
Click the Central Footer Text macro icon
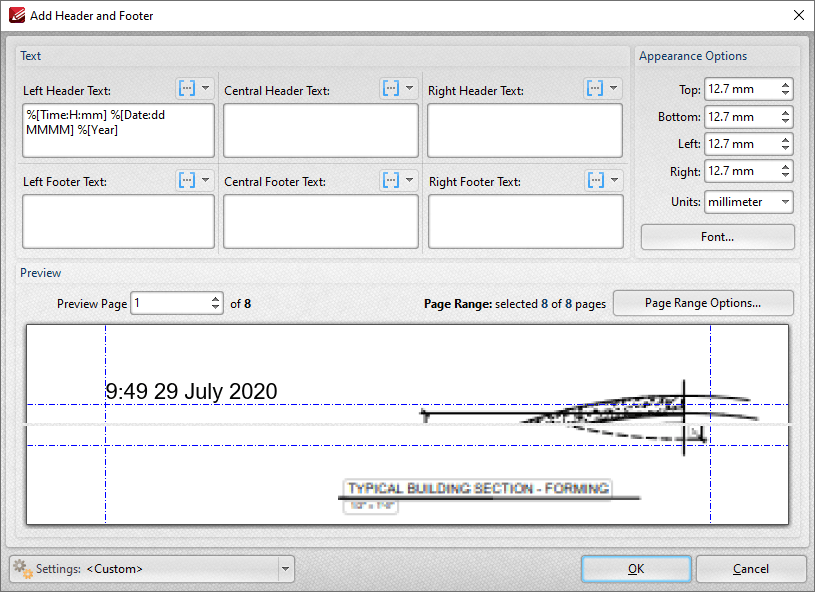click(x=391, y=180)
